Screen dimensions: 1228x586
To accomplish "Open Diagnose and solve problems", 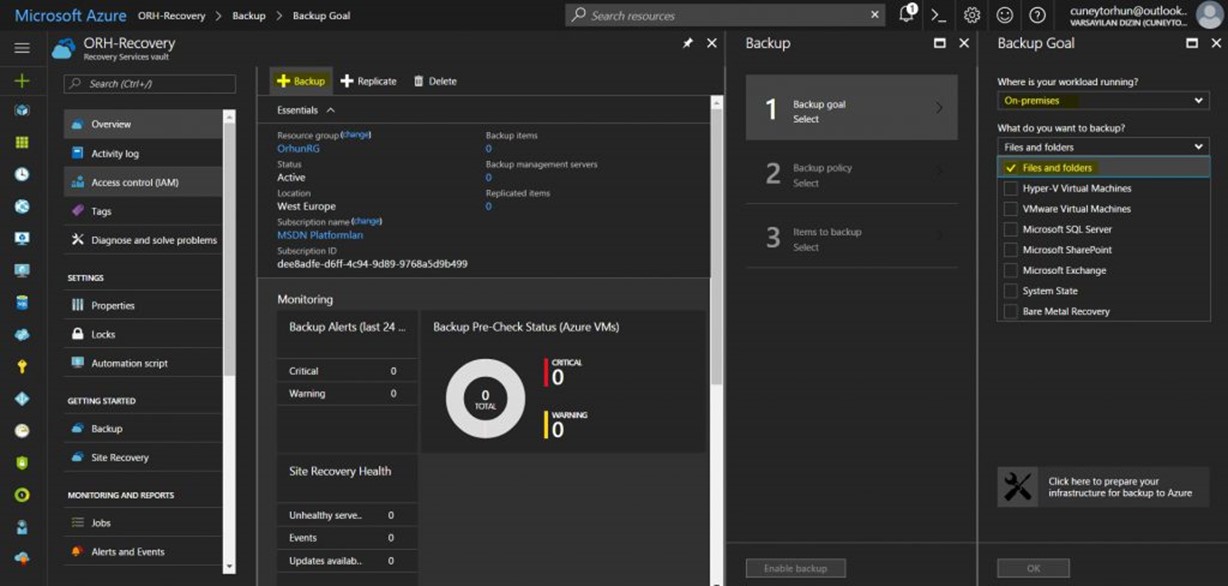I will click(x=143, y=240).
